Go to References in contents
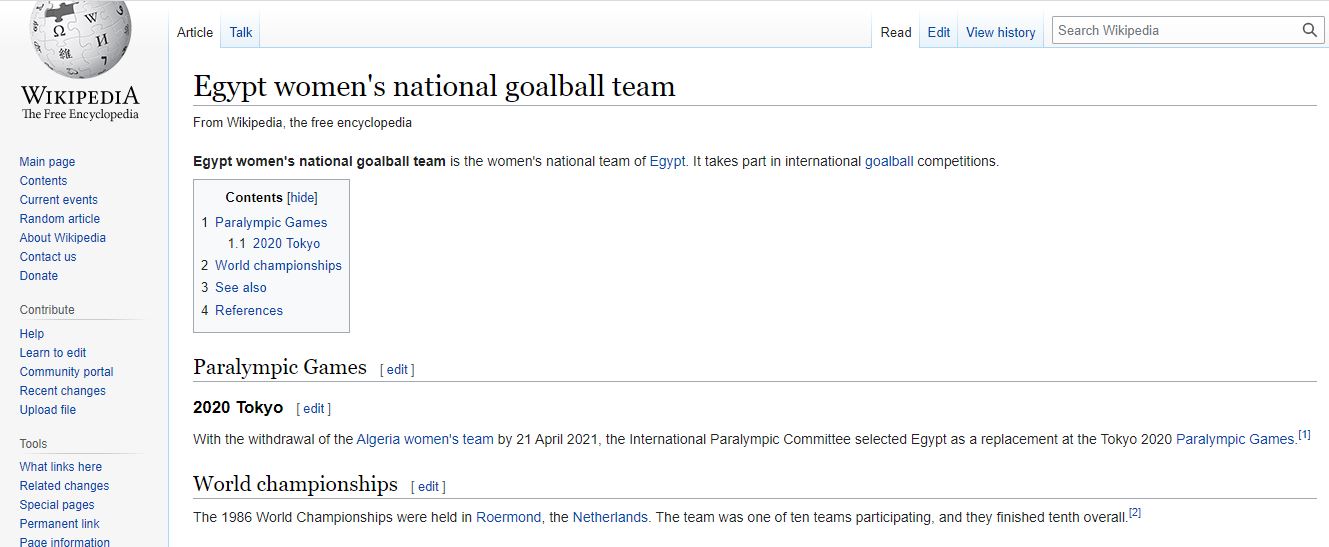1329x547 pixels. point(249,310)
